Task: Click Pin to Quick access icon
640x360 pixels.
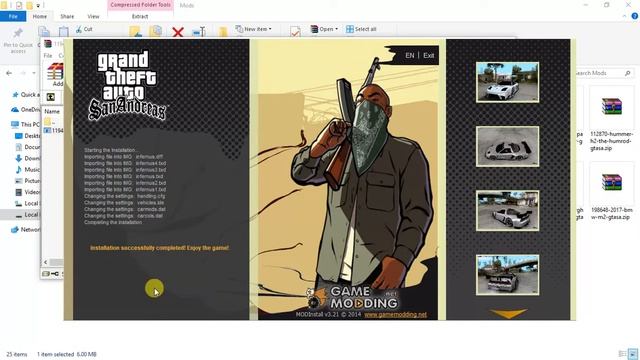Action: [x=18, y=34]
